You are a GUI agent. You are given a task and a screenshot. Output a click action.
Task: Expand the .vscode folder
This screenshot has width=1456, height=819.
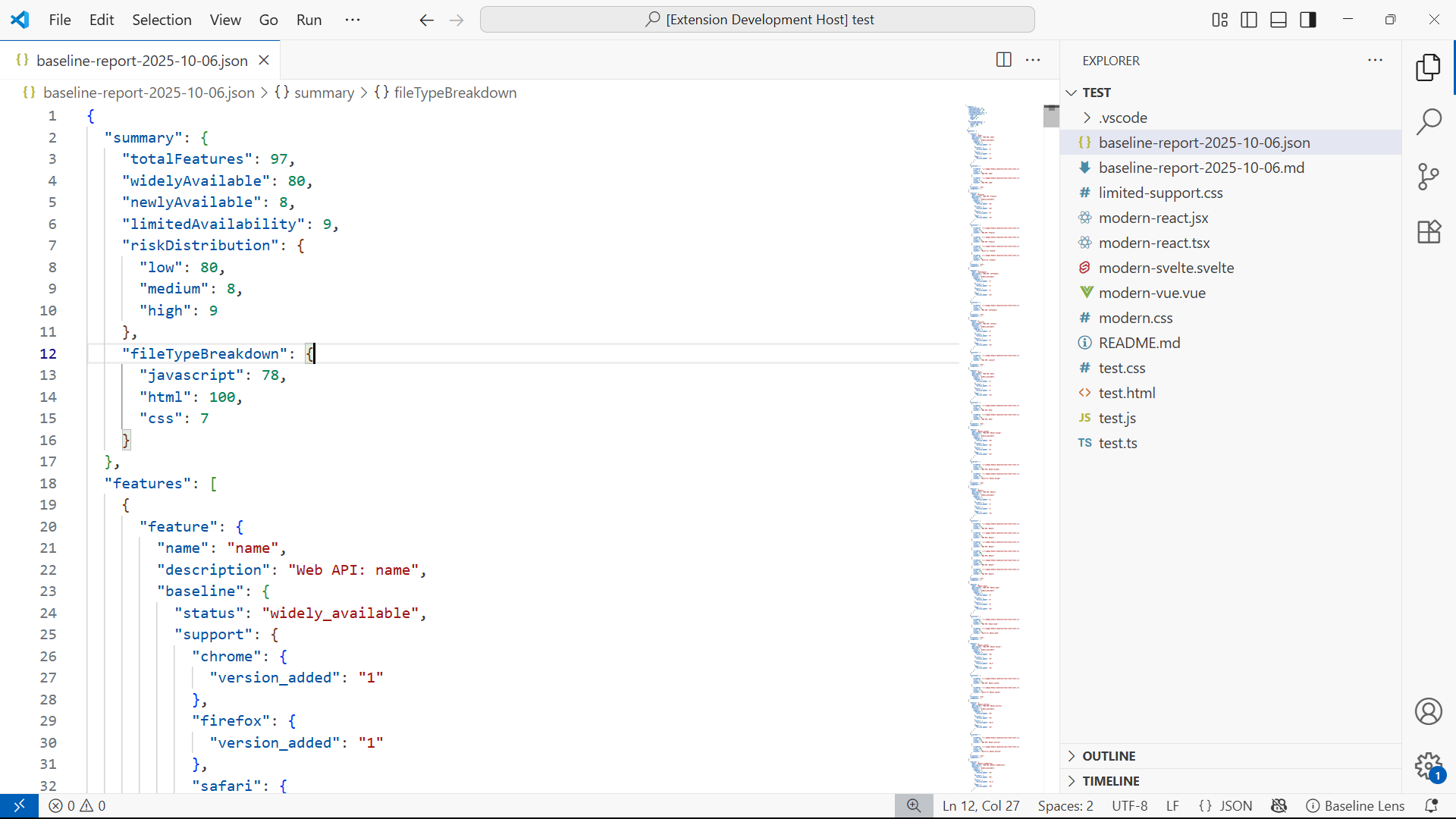coord(1122,118)
